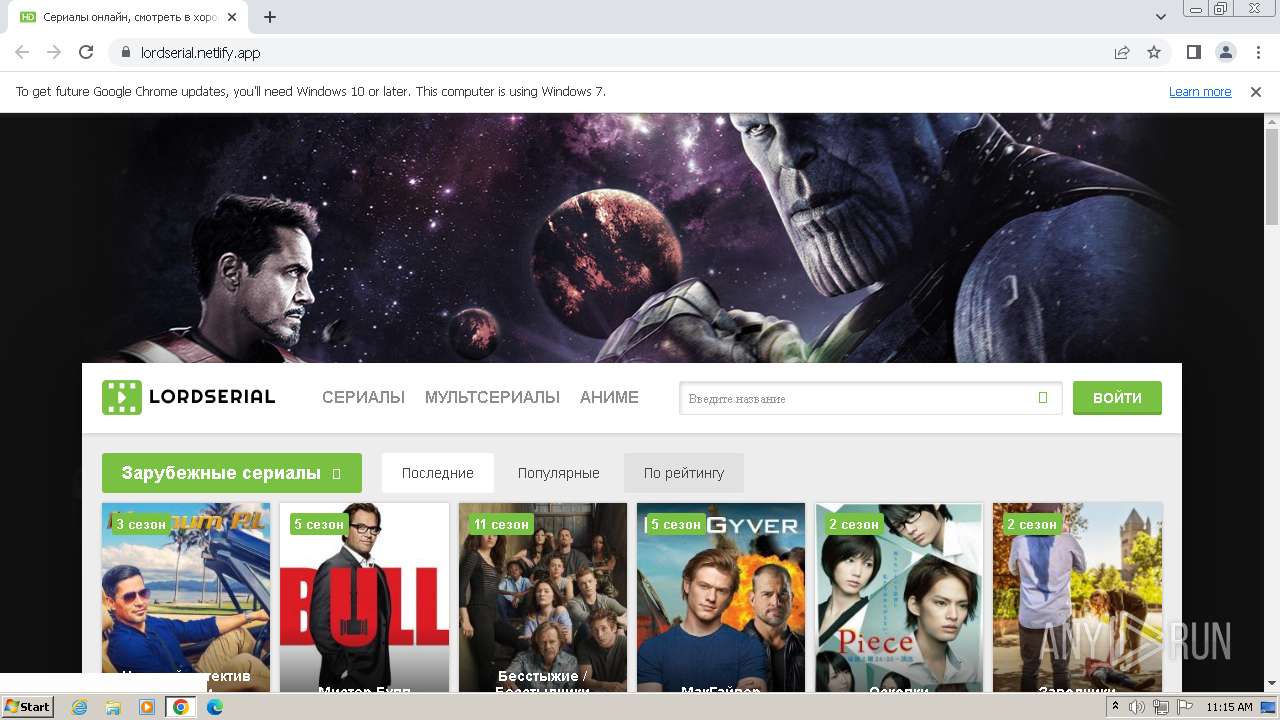The height and width of the screenshot is (720, 1280).
Task: Click the Войти login button
Action: tap(1117, 397)
